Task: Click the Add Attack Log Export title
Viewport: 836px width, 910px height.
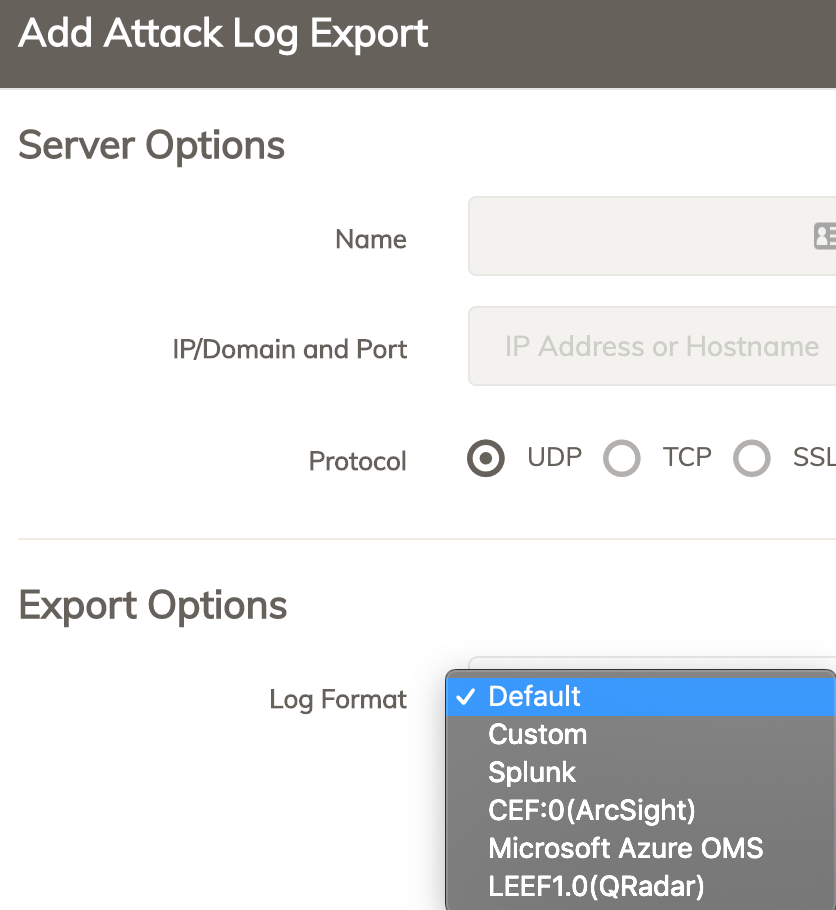Action: pyautogui.click(x=223, y=34)
